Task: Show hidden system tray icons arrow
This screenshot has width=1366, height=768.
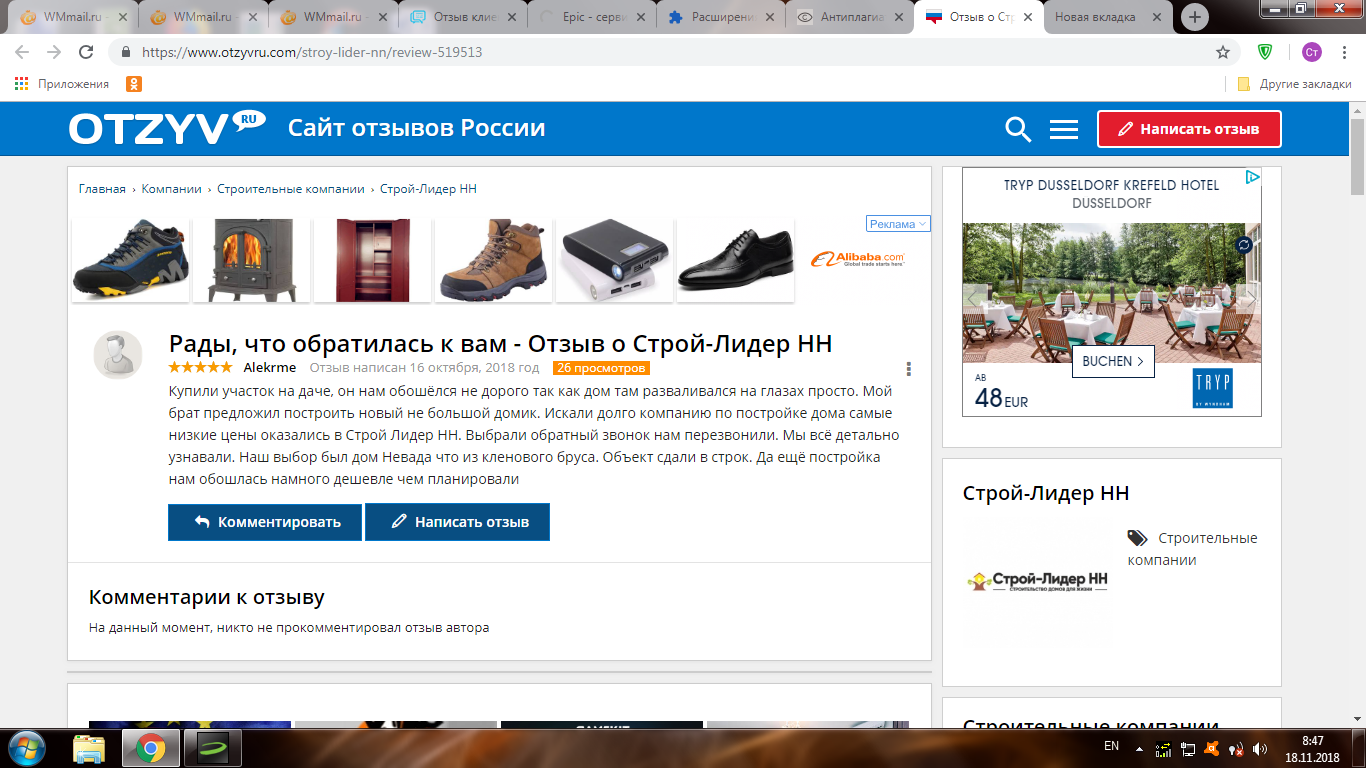Action: pyautogui.click(x=1139, y=747)
